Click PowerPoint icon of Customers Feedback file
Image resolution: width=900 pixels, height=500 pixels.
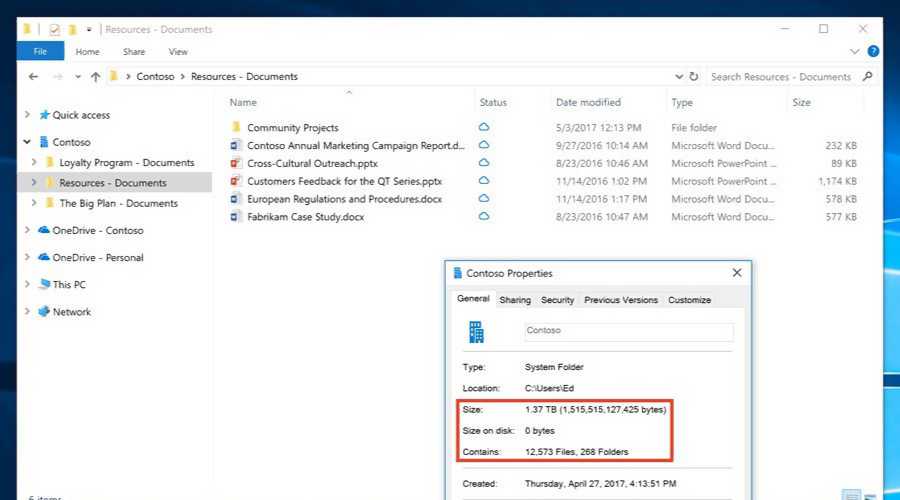tap(235, 181)
